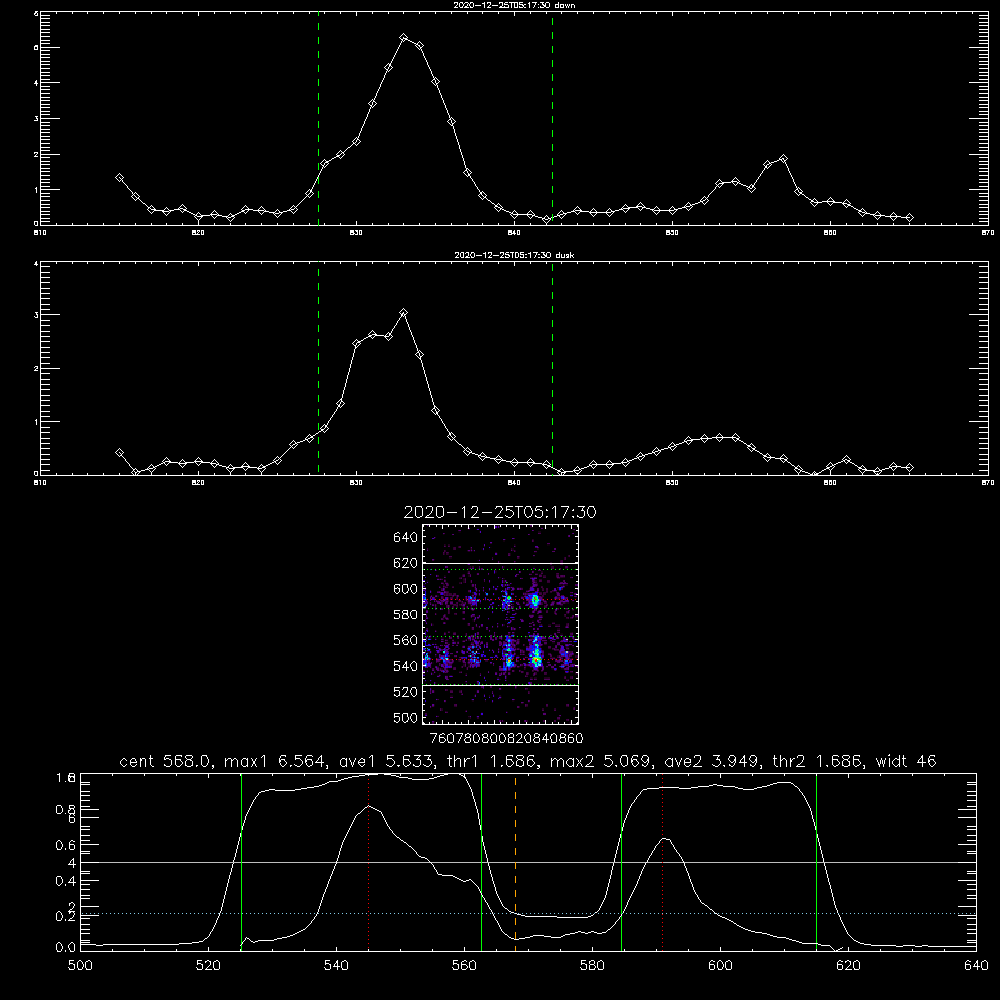This screenshot has width=1000, height=1000.
Task: Click heatmap y-axis label 620
Action: pos(406,563)
